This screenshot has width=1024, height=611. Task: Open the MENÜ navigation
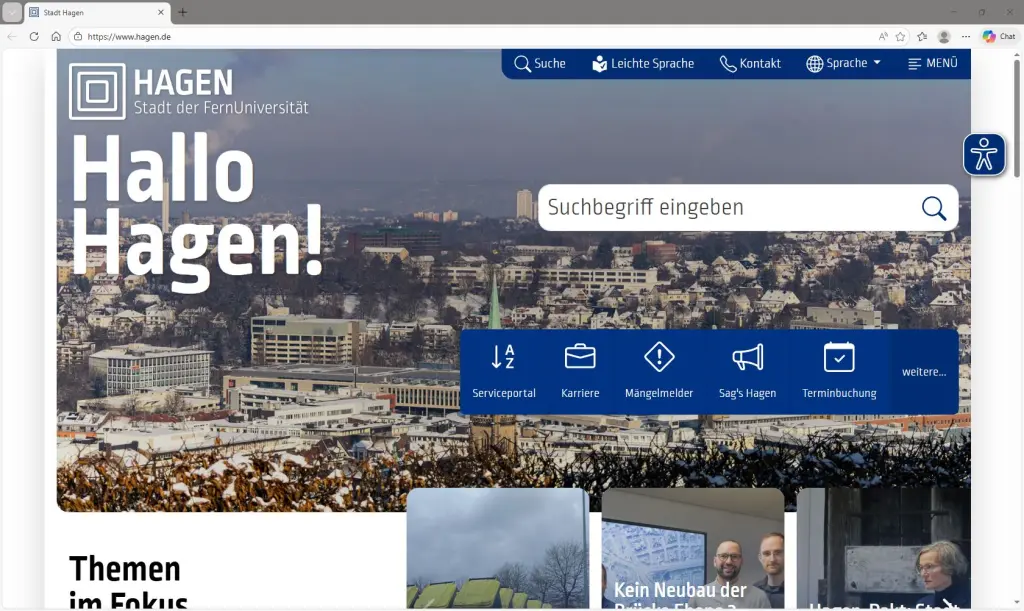[x=932, y=63]
